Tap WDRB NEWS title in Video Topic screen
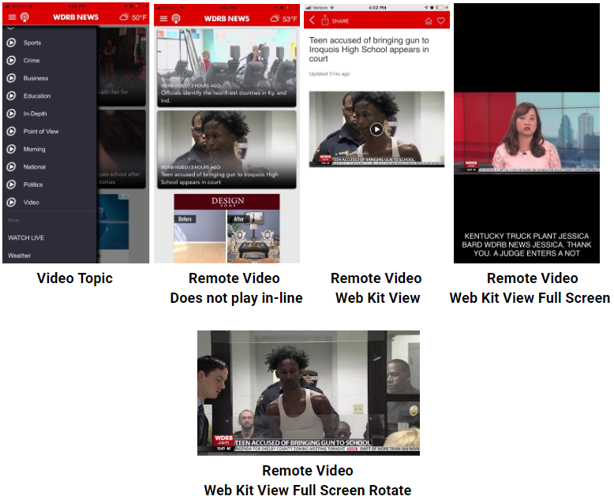The width and height of the screenshot is (614, 500). [76, 17]
